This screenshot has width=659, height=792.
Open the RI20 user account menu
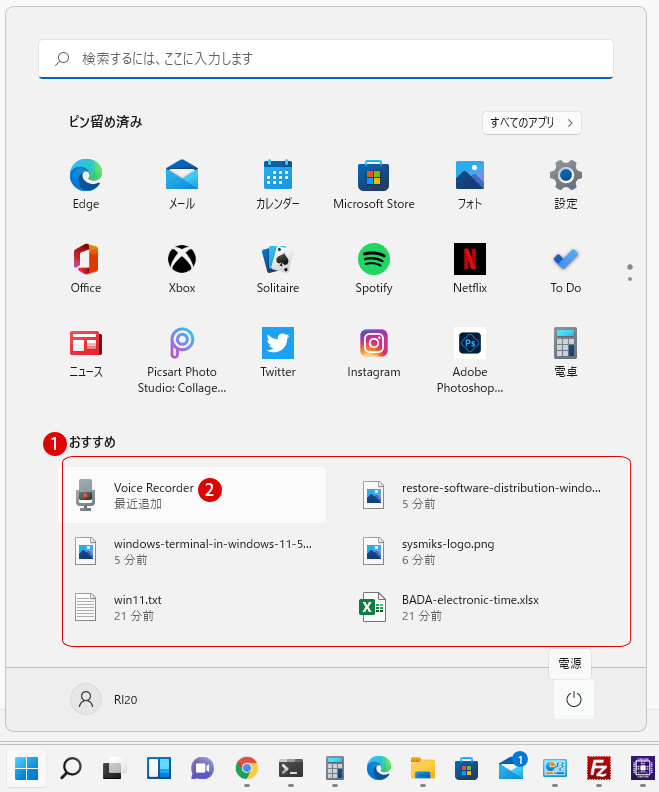tap(104, 700)
